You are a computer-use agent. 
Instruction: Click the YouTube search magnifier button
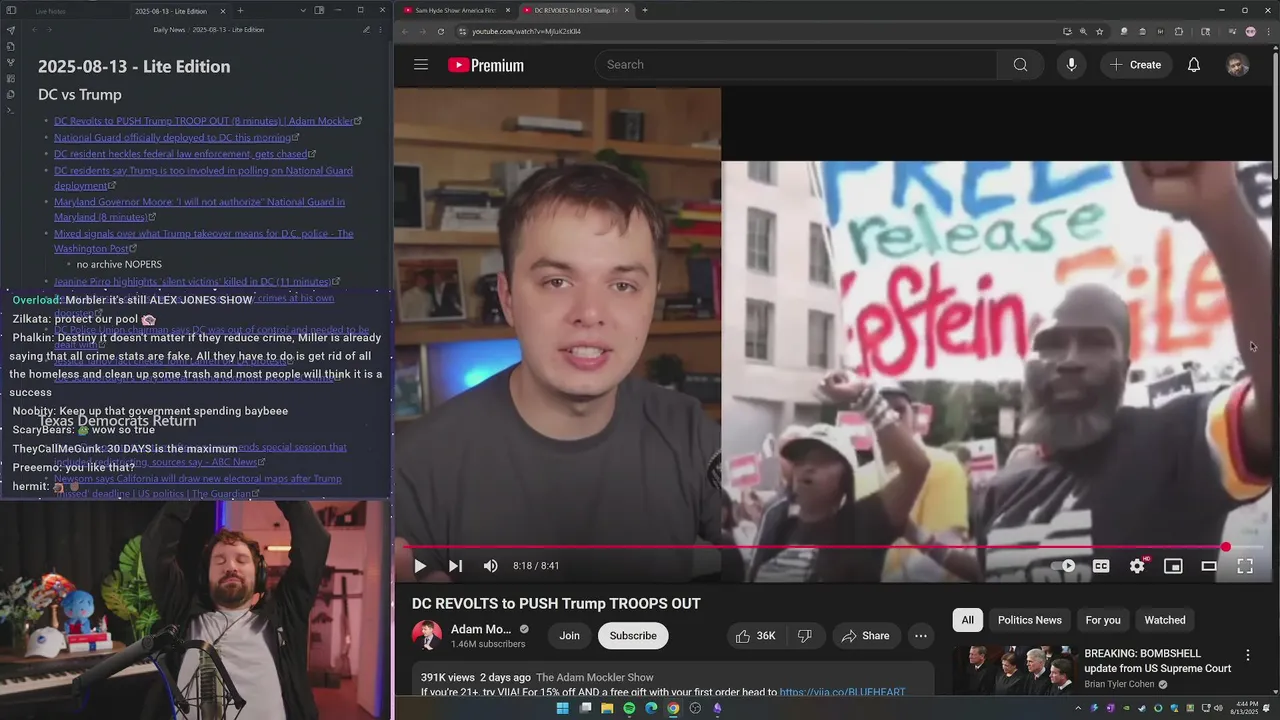point(1020,65)
